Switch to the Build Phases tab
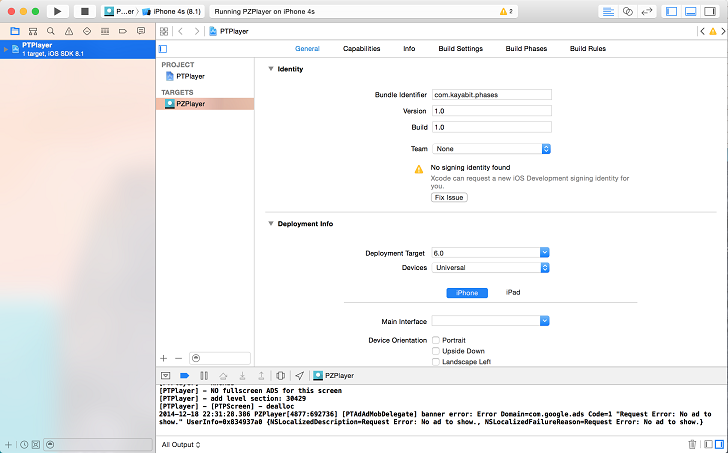 (526, 48)
